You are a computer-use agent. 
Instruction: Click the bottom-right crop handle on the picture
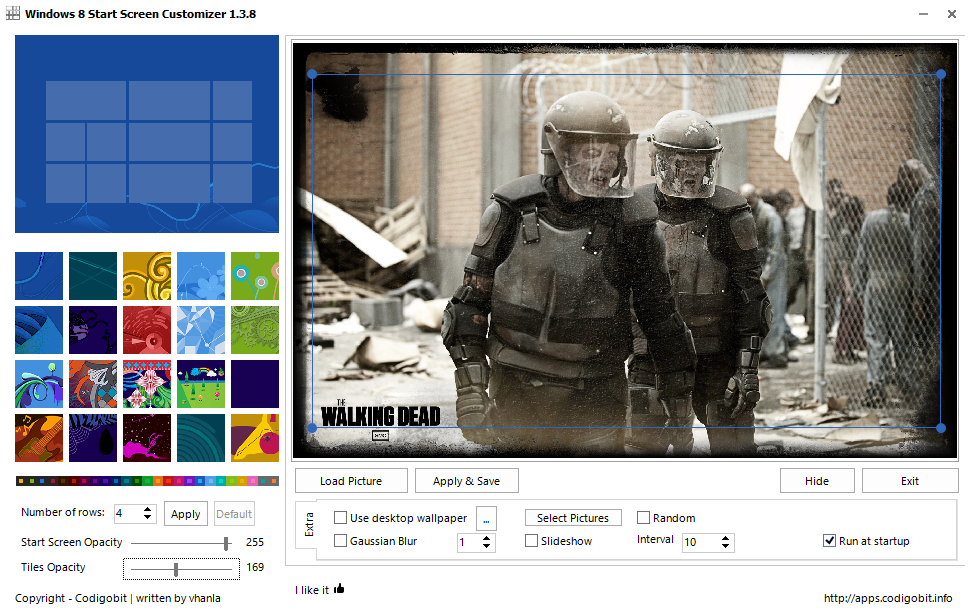(941, 428)
